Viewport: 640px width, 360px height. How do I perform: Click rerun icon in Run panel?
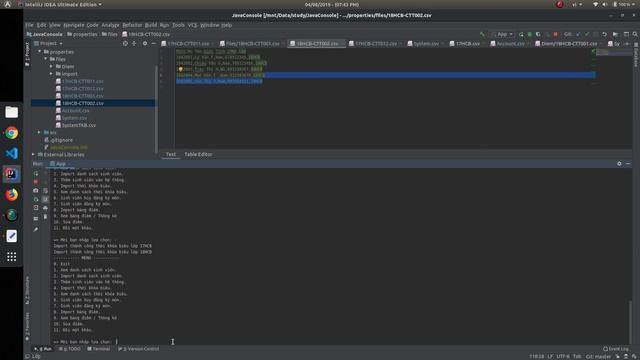click(x=36, y=173)
